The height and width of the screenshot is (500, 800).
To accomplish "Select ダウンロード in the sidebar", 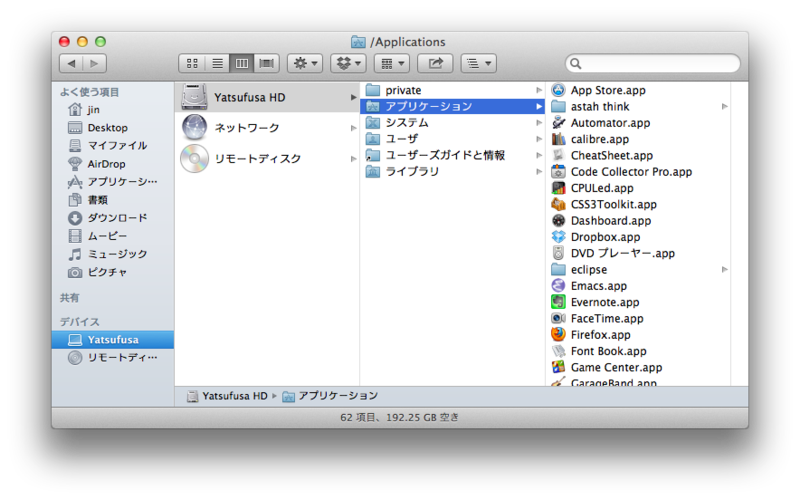I will coord(113,218).
